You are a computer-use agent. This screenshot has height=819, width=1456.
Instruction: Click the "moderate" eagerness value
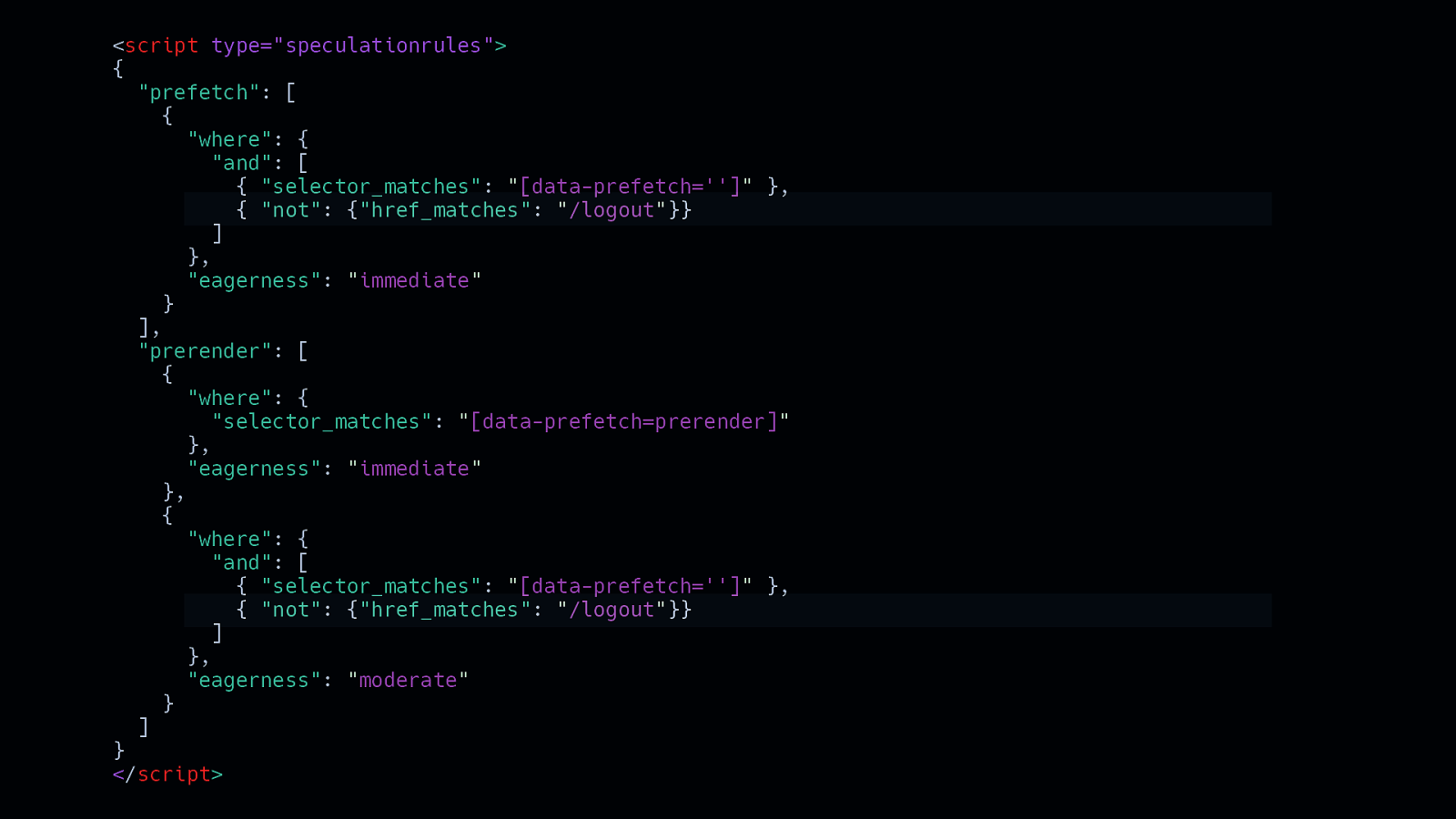pos(408,681)
